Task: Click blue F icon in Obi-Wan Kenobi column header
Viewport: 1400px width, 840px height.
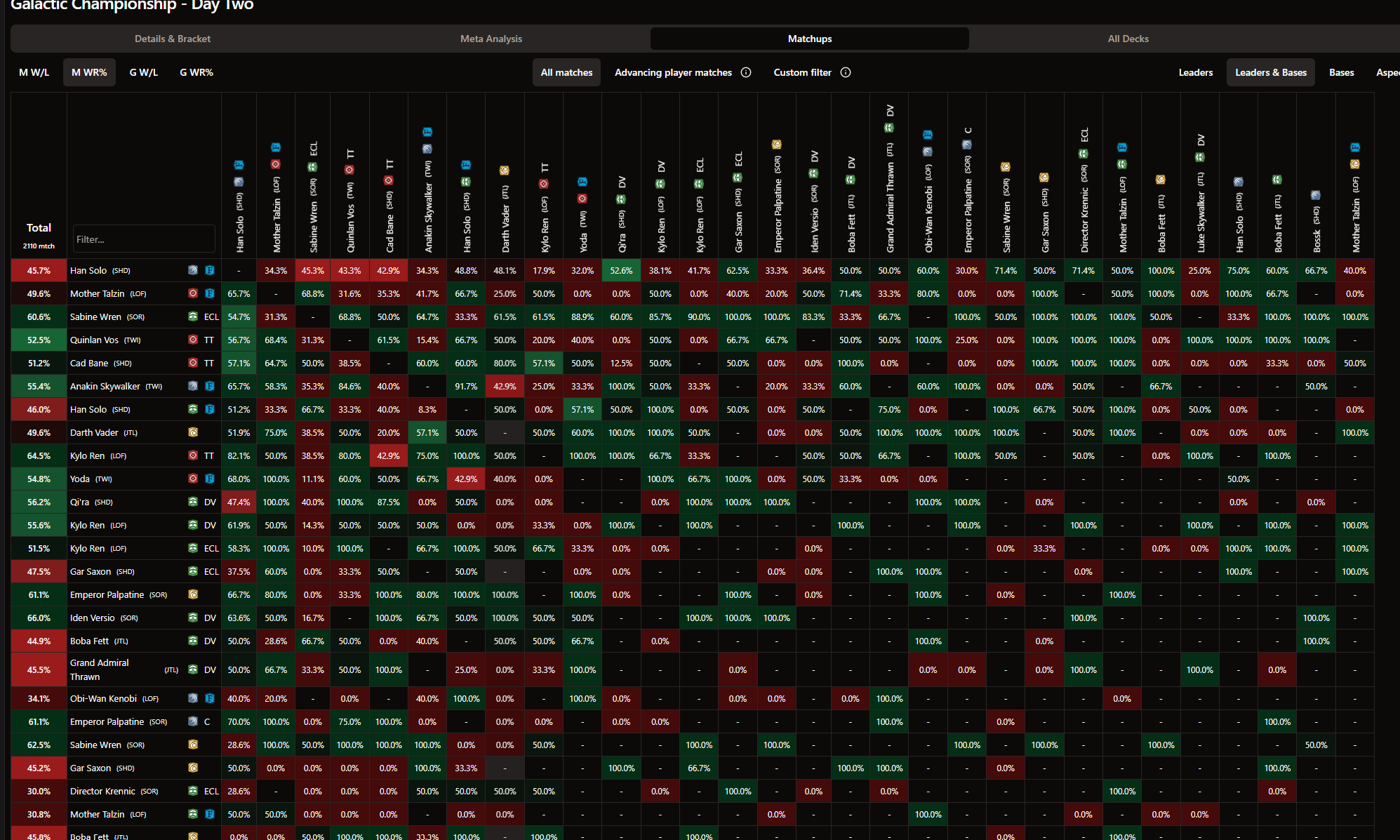Action: click(x=928, y=135)
